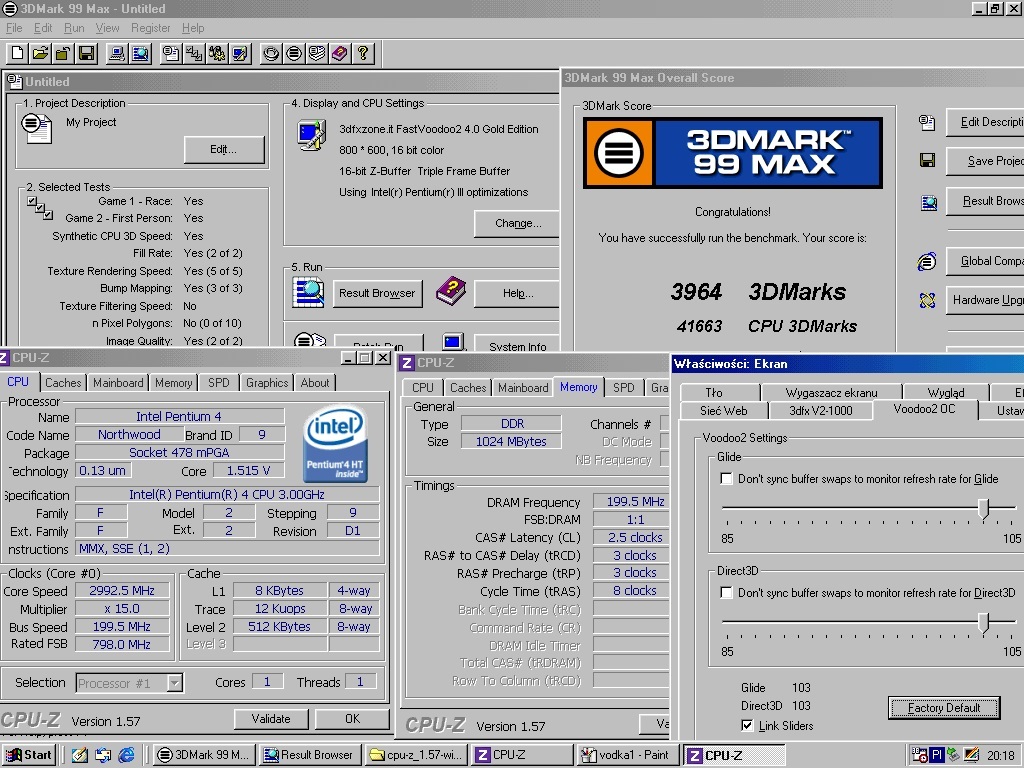Click the Save floppy disk toolbar icon
The width and height of the screenshot is (1024, 768).
(86, 54)
